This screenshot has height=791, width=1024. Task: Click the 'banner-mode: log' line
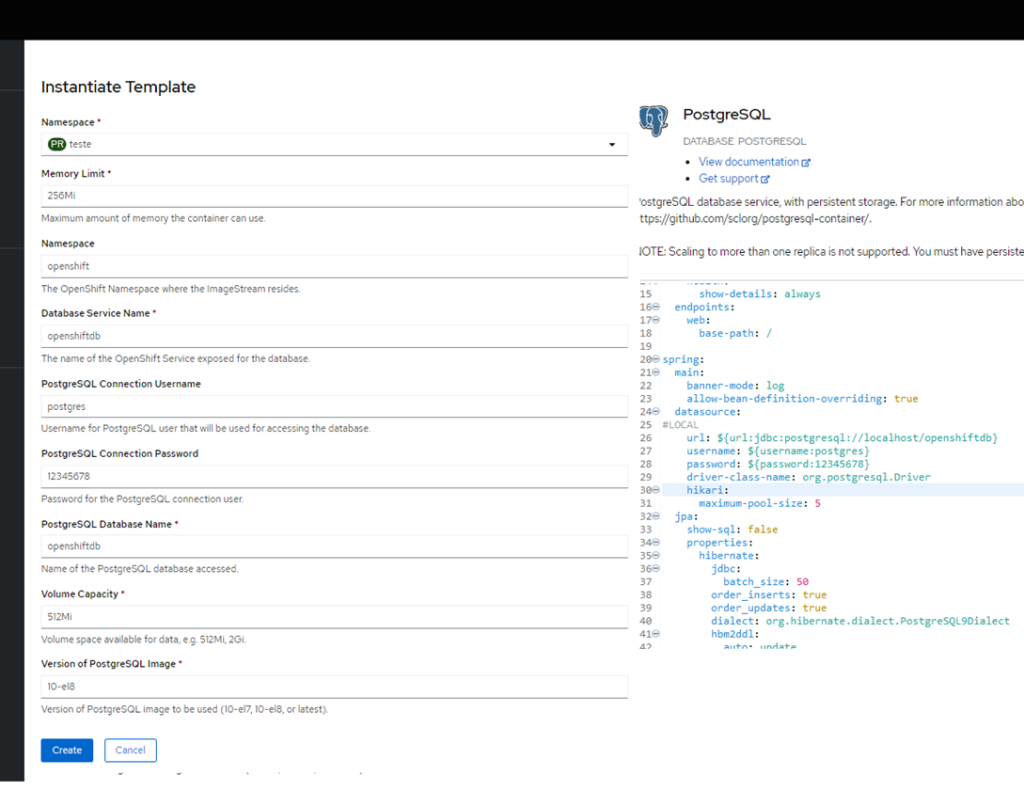click(x=735, y=385)
